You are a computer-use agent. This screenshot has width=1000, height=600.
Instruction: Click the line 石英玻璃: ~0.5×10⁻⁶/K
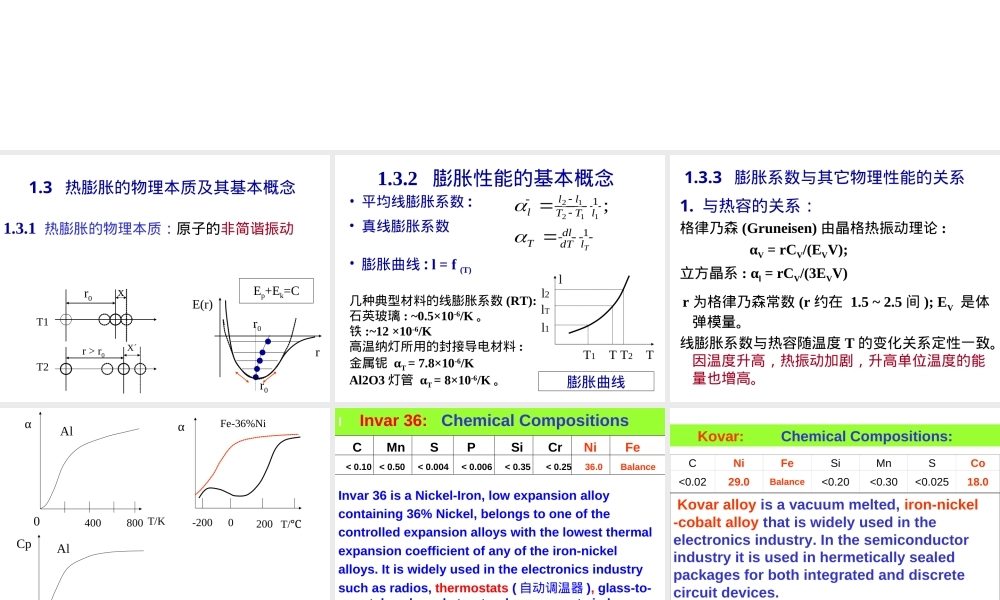(416, 316)
